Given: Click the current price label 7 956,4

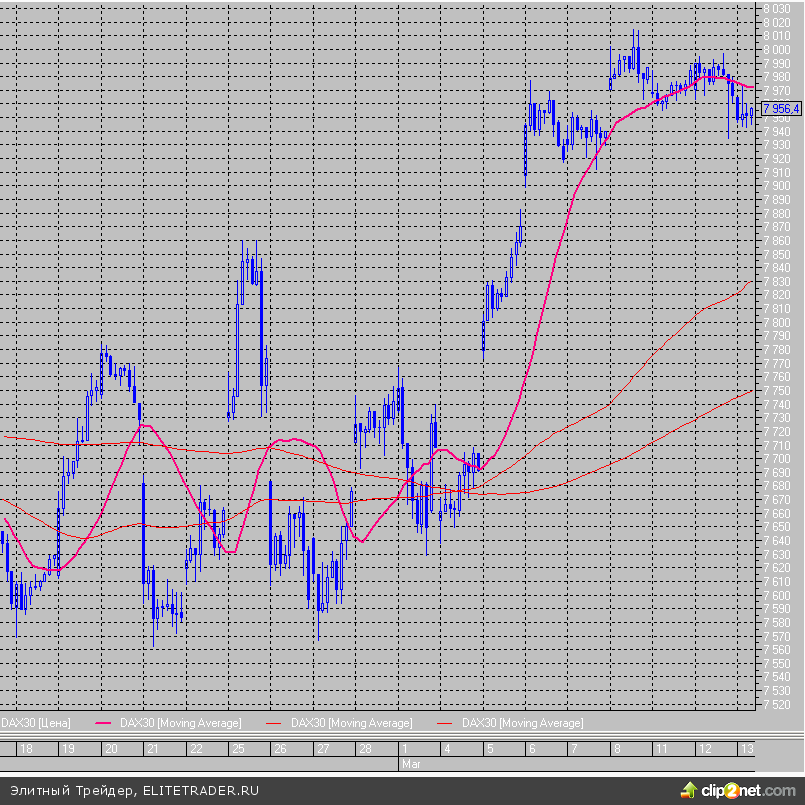Looking at the screenshot, I should click(781, 108).
